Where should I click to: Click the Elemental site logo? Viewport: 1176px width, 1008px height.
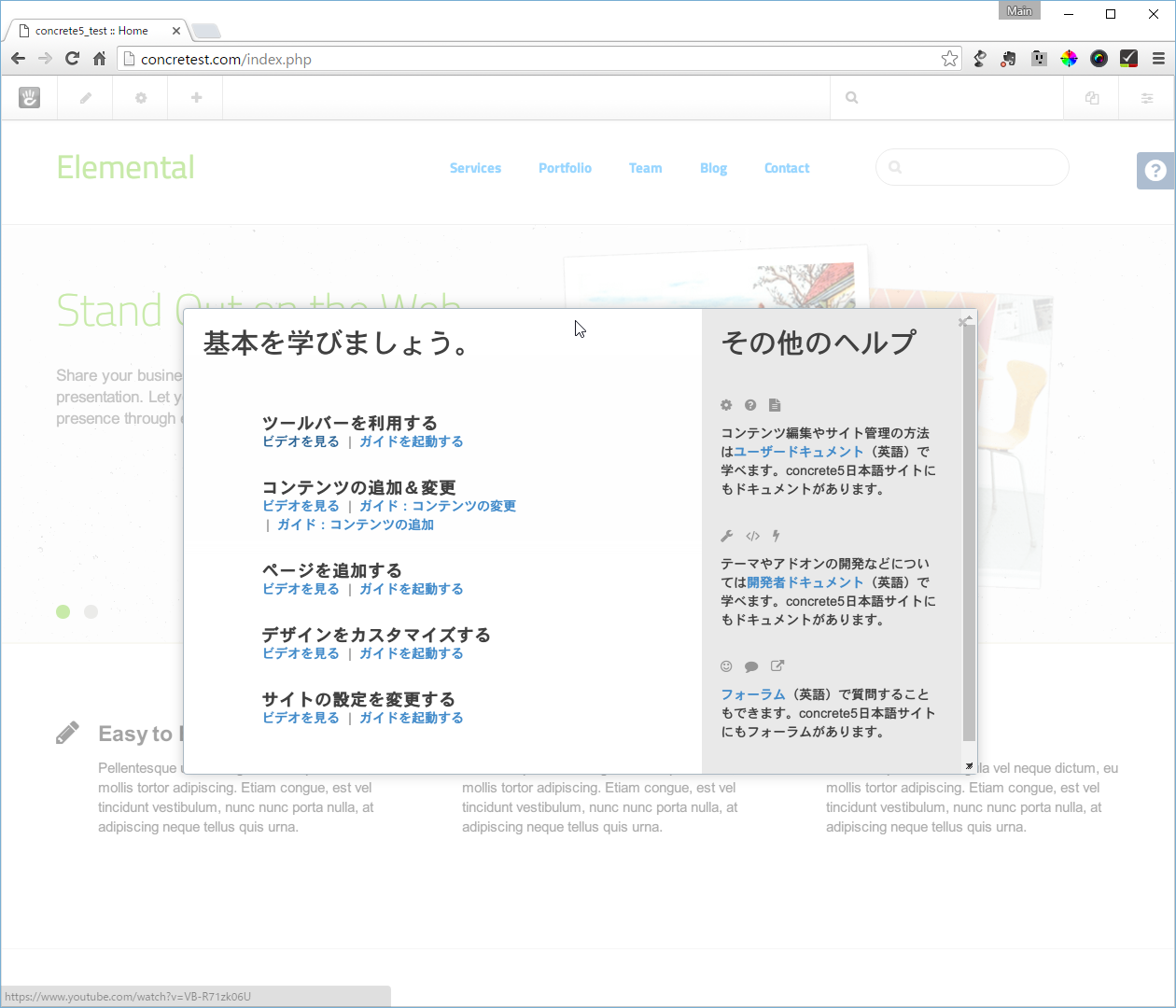point(126,168)
